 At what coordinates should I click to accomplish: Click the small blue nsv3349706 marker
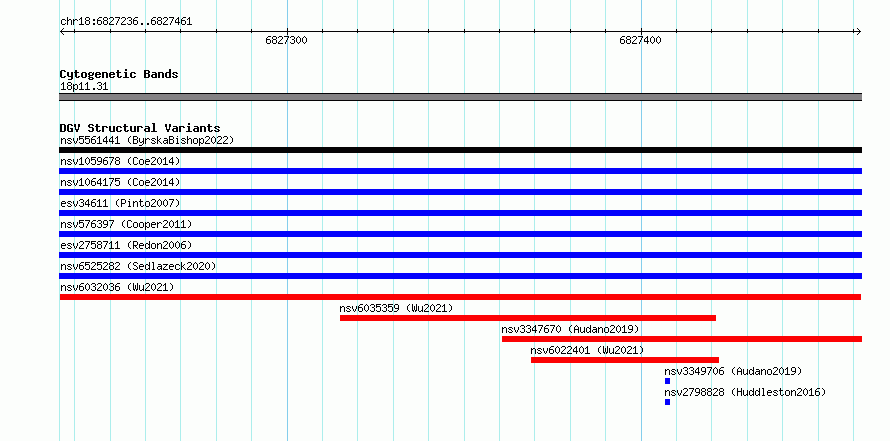tap(668, 381)
